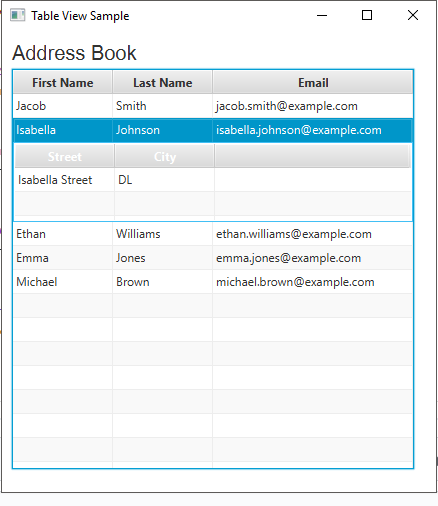
Task: Close the Table View Sample window
Action: [413, 15]
